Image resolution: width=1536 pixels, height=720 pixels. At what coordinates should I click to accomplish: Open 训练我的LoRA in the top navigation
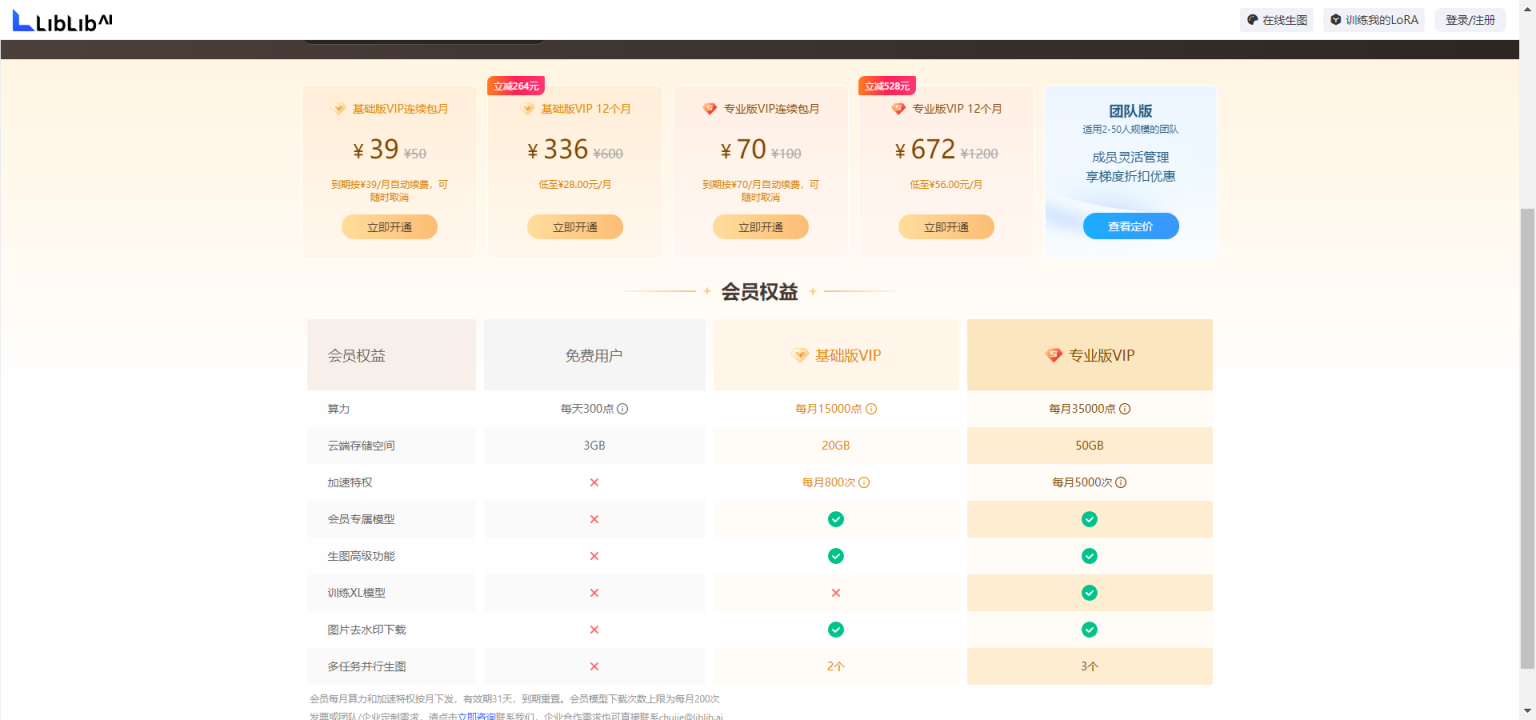pyautogui.click(x=1374, y=20)
